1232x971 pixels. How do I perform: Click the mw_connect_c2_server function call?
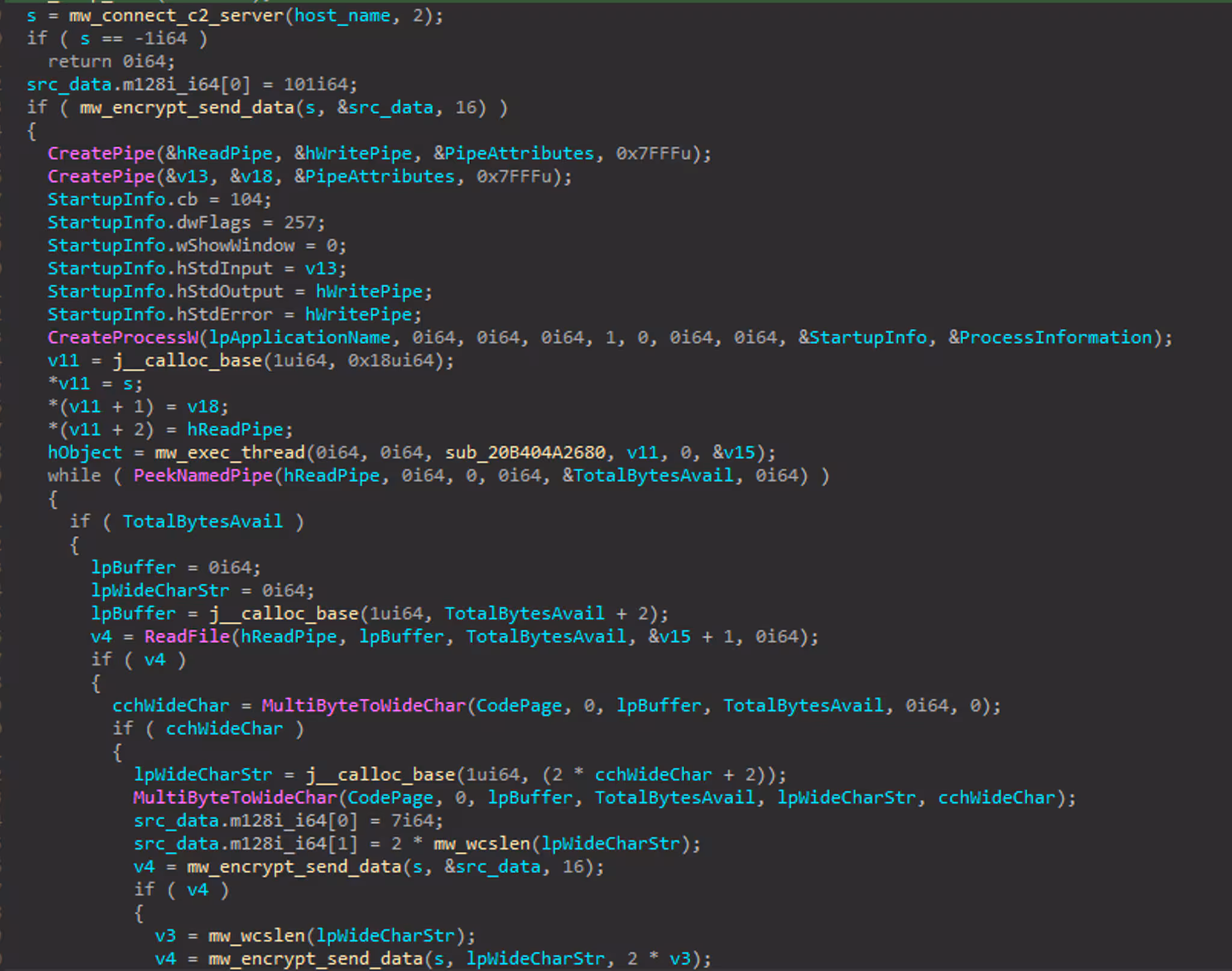(x=176, y=16)
